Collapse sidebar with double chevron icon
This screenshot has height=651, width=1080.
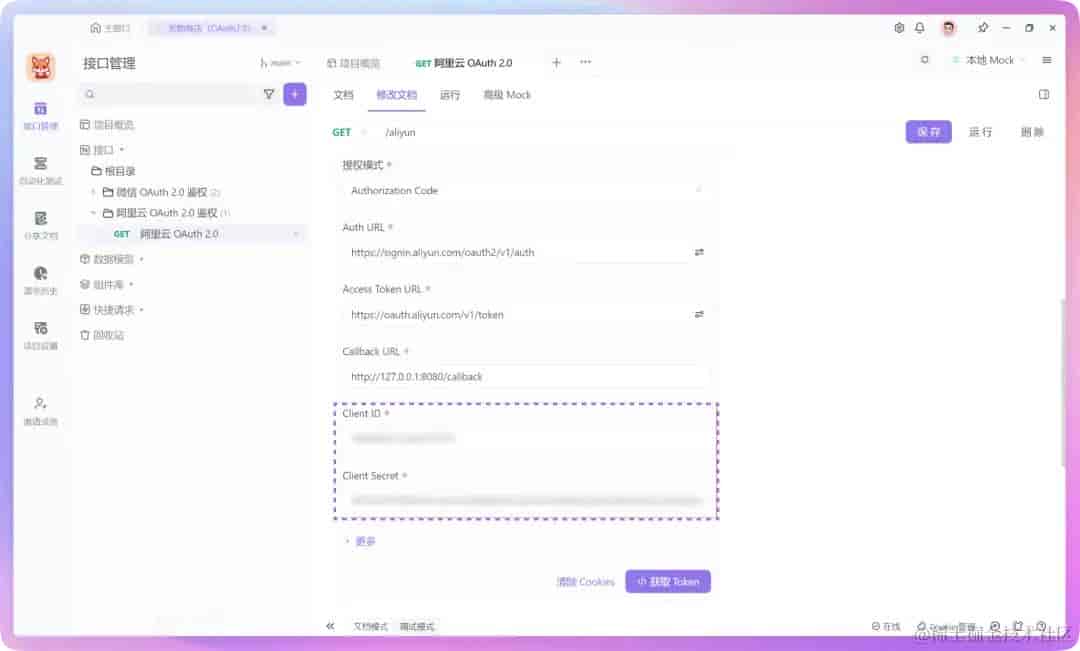point(330,626)
